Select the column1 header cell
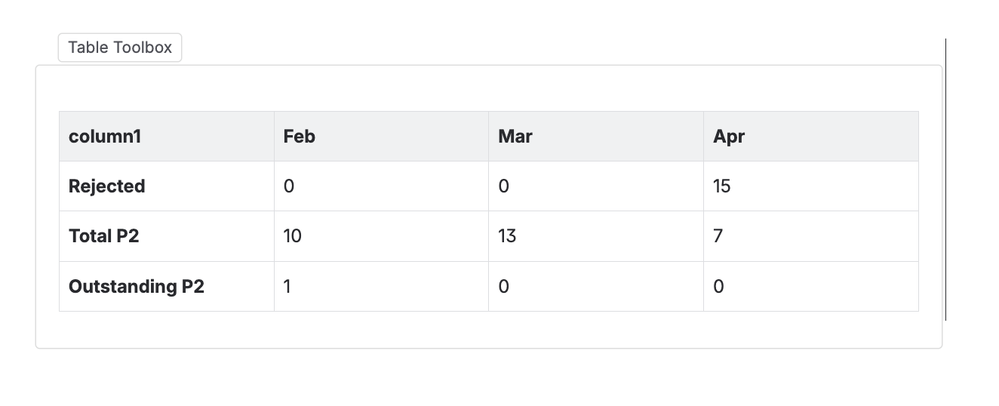999x406 pixels. coord(167,136)
